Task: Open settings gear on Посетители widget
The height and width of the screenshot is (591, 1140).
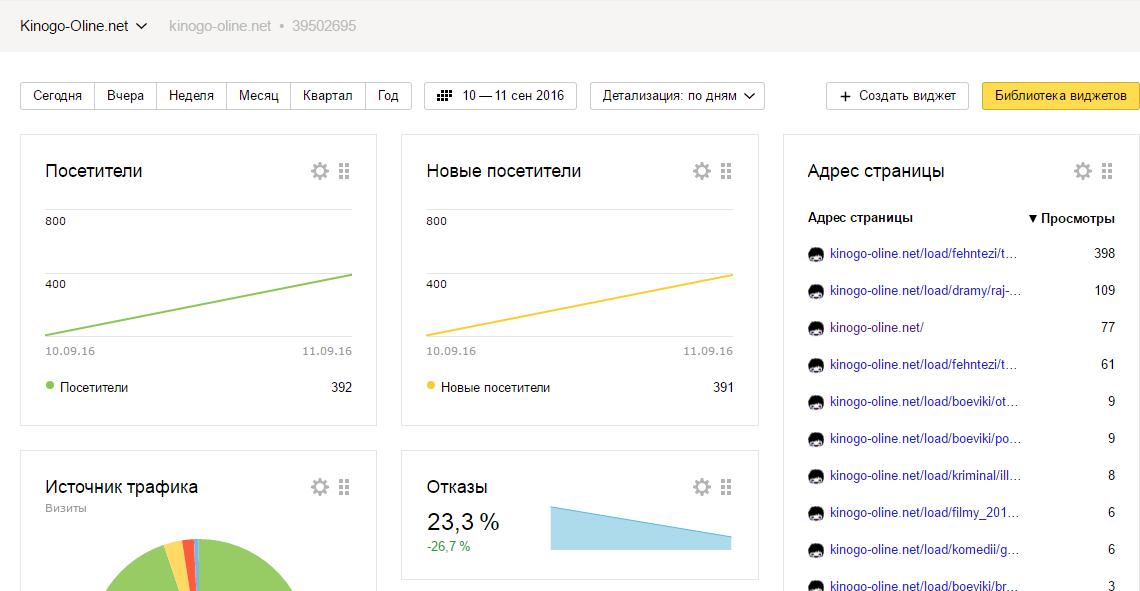Action: (x=320, y=171)
